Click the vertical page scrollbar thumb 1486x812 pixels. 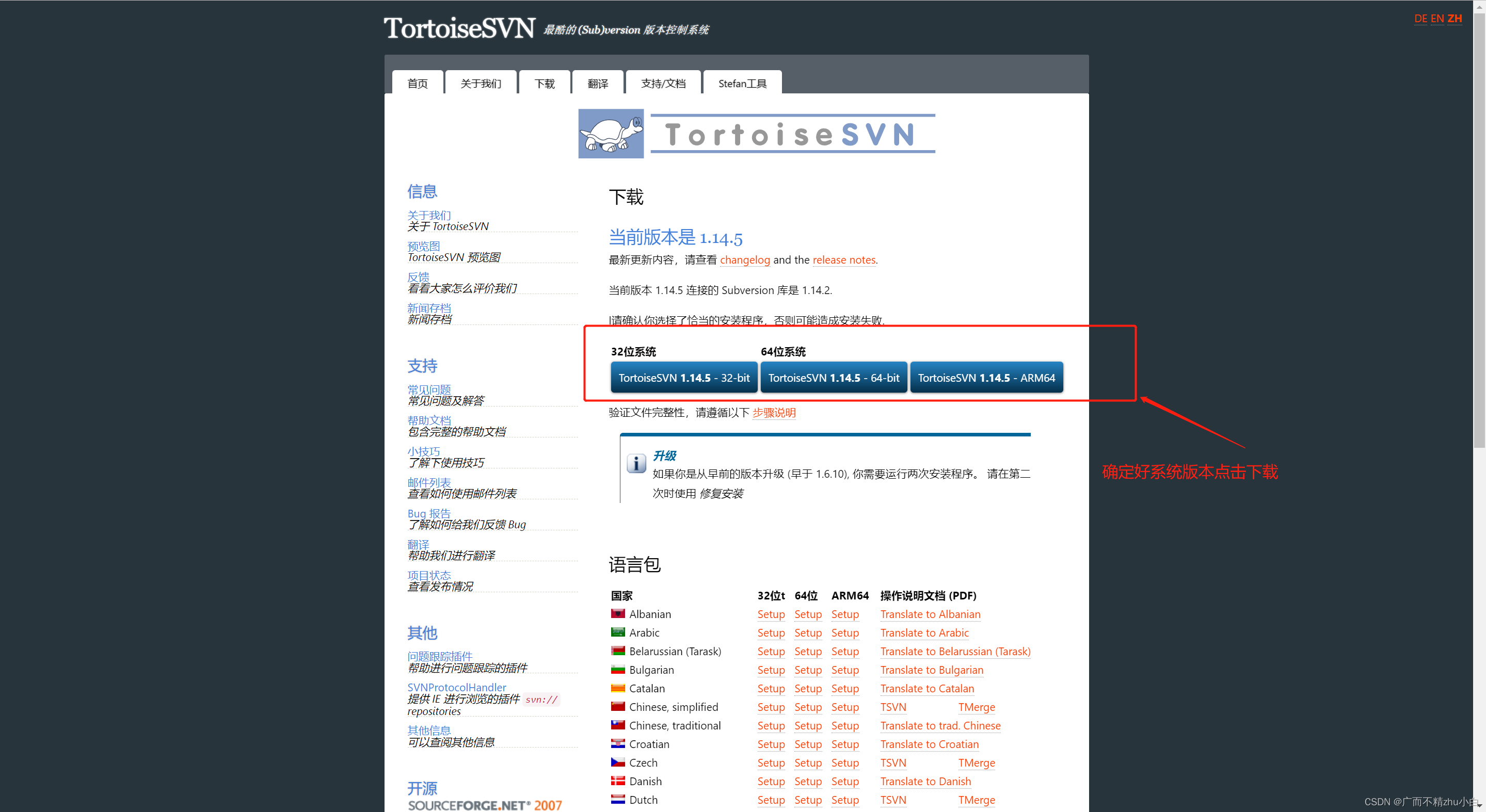pos(1479,230)
